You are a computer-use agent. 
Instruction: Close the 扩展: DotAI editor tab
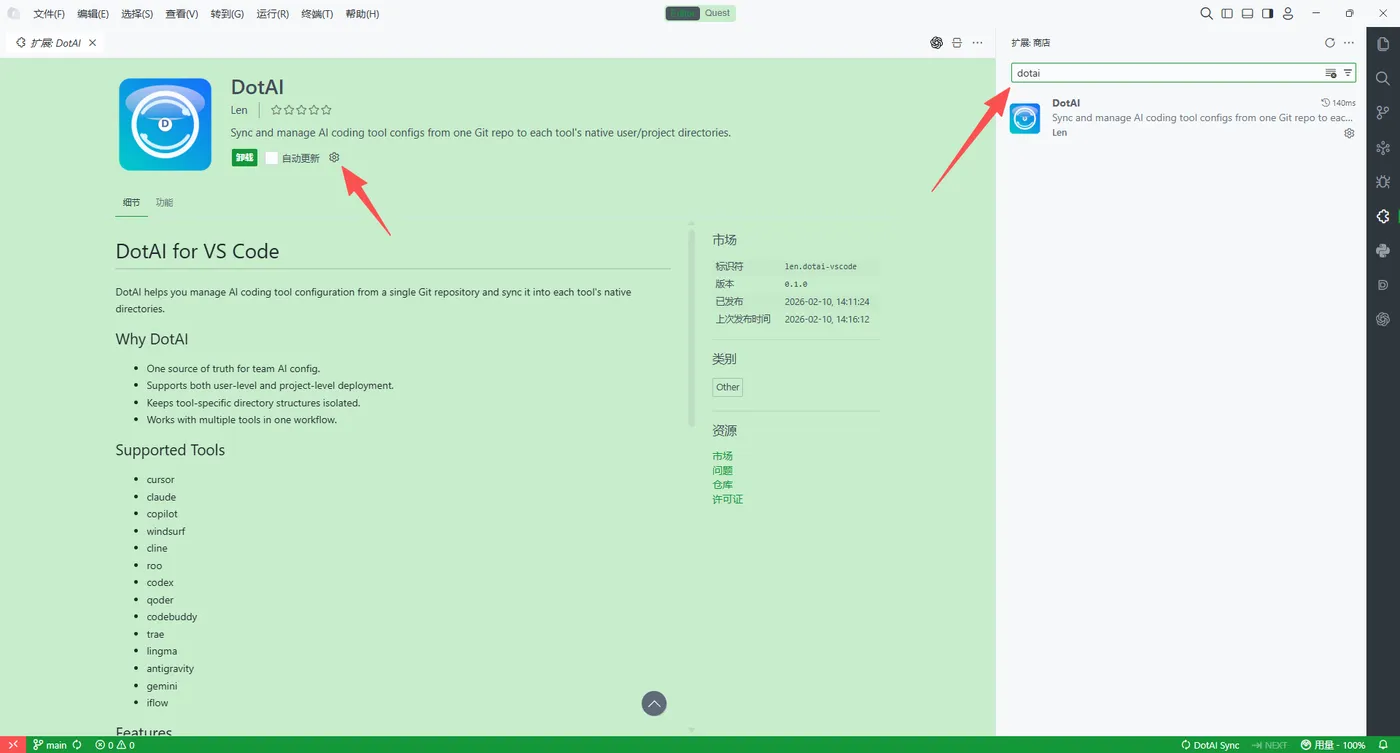point(93,43)
